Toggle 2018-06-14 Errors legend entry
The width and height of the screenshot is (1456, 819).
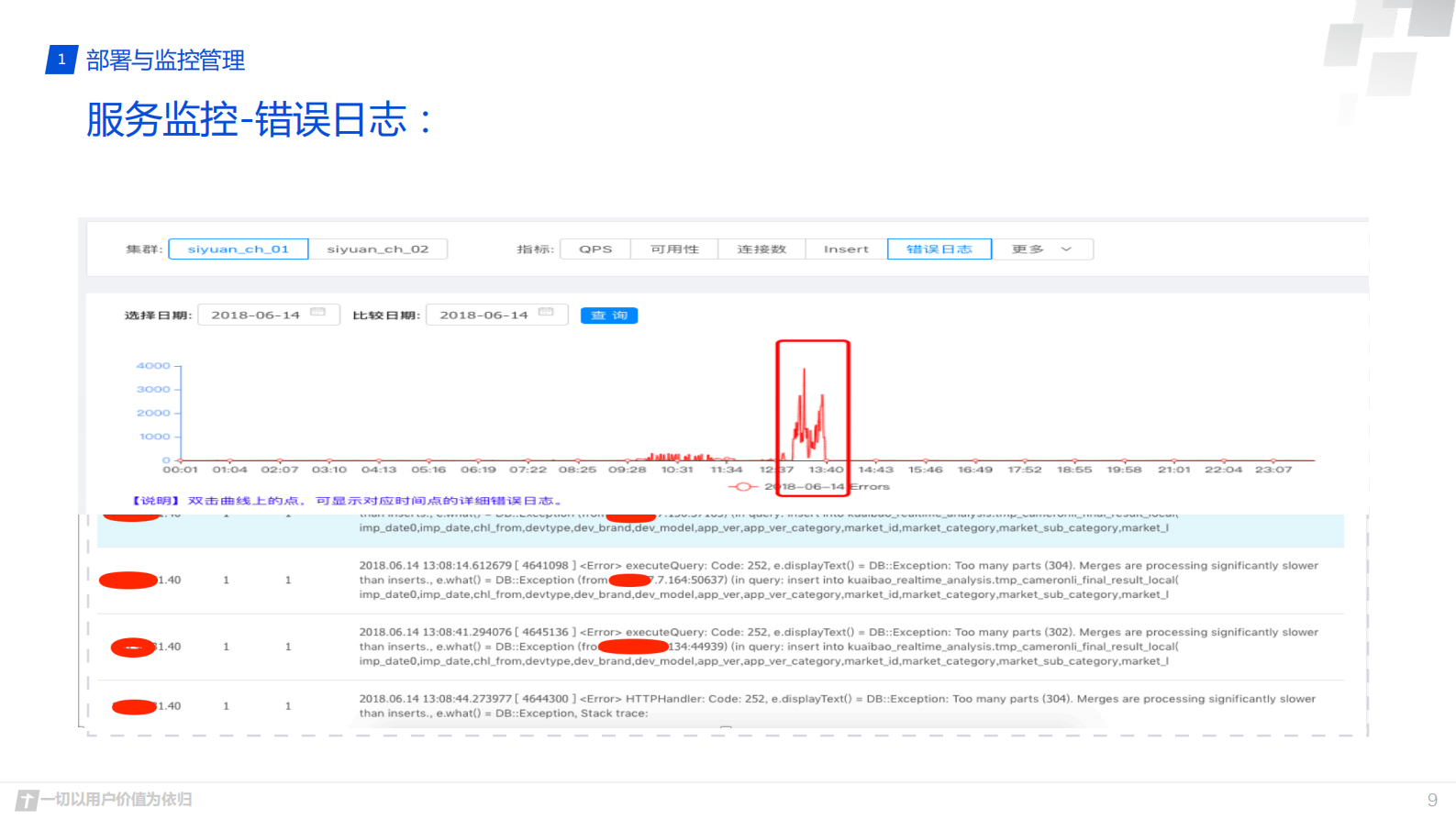[x=809, y=486]
